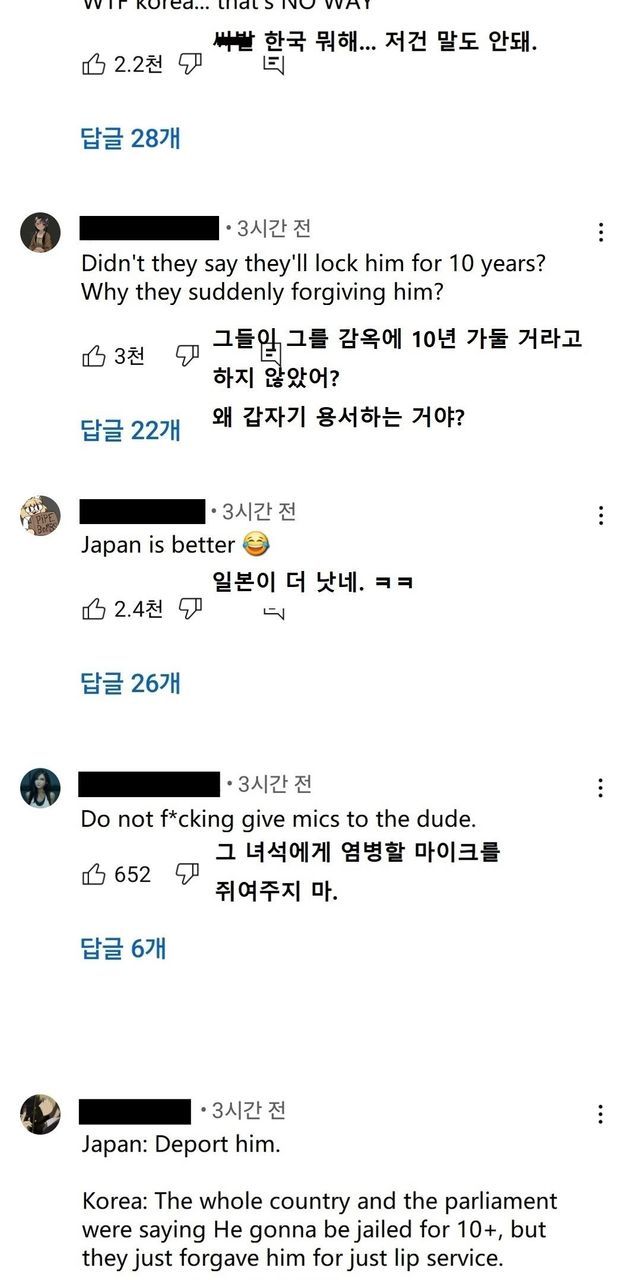Dislike the 'Do not f*cking give mics' comment
This screenshot has height=1280, width=640.
188,874
